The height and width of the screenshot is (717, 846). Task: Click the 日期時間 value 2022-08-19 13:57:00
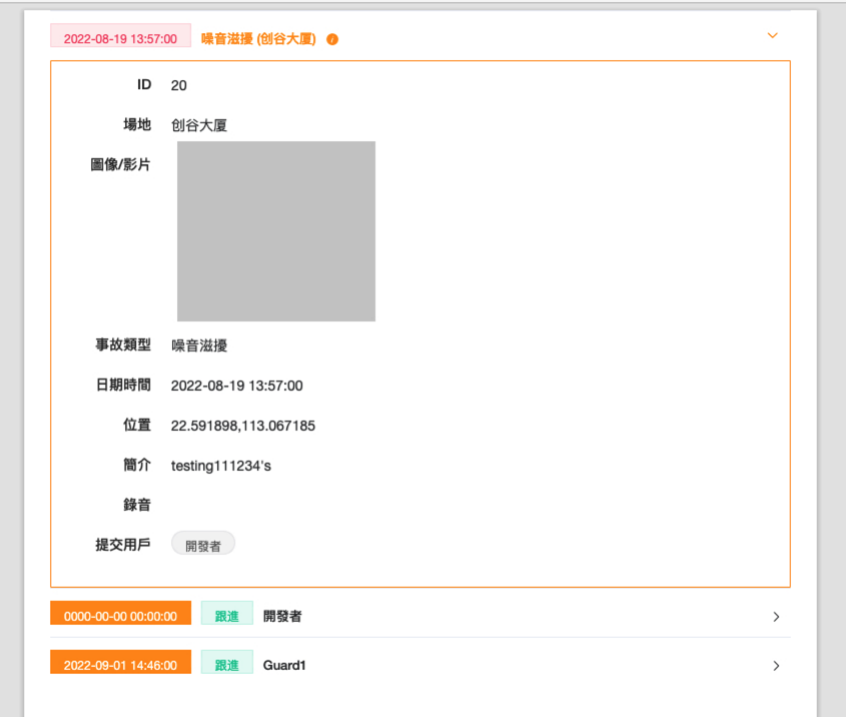coord(237,385)
